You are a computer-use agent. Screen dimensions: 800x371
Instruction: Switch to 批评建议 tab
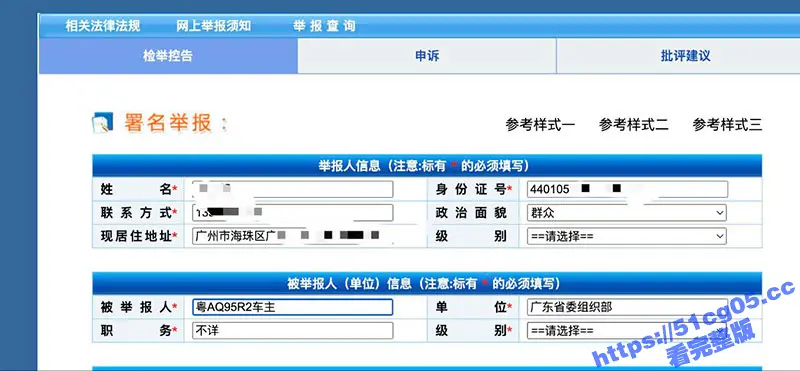point(685,56)
